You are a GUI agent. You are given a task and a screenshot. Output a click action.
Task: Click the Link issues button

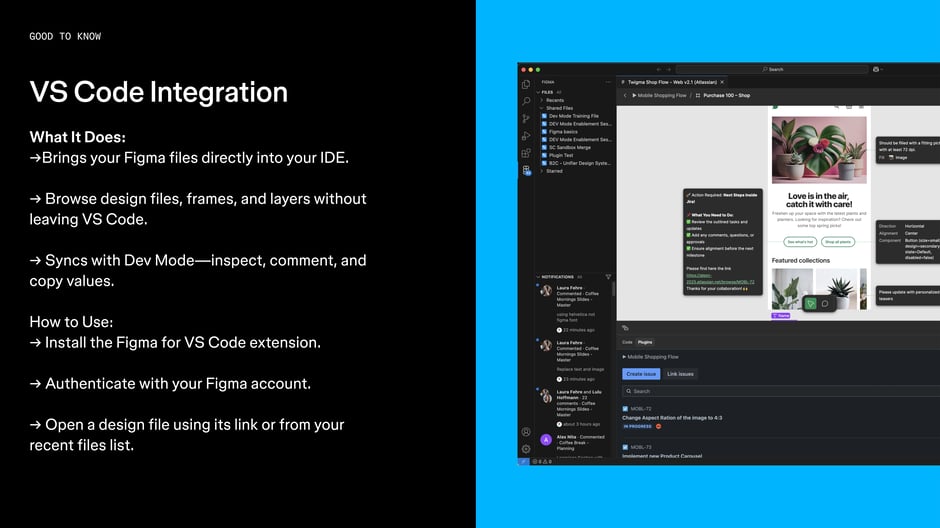pos(680,374)
